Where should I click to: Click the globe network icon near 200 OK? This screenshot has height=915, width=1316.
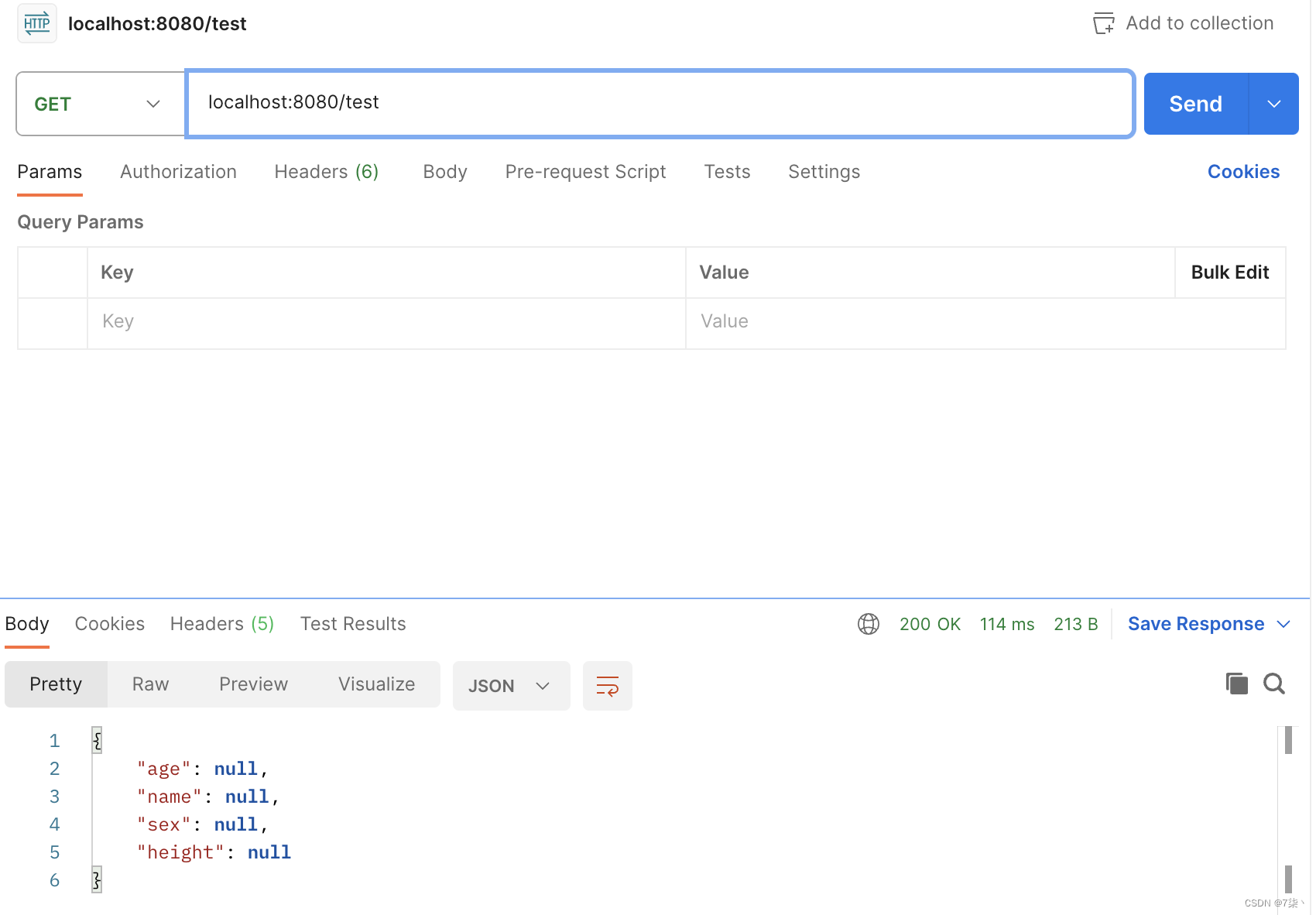[x=869, y=624]
